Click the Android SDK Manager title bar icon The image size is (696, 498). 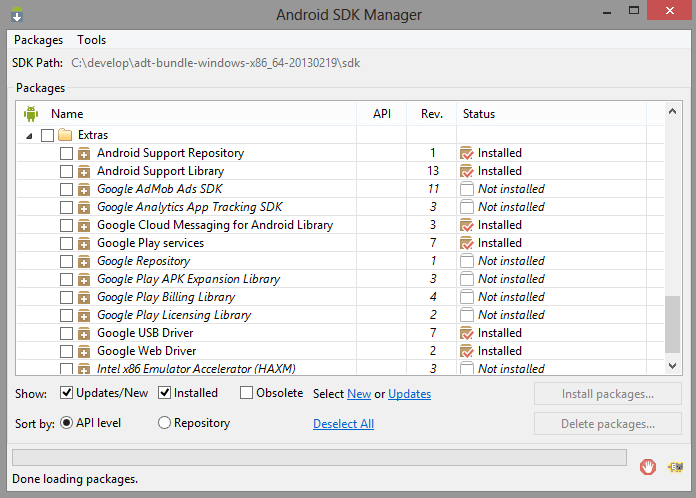pyautogui.click(x=17, y=14)
